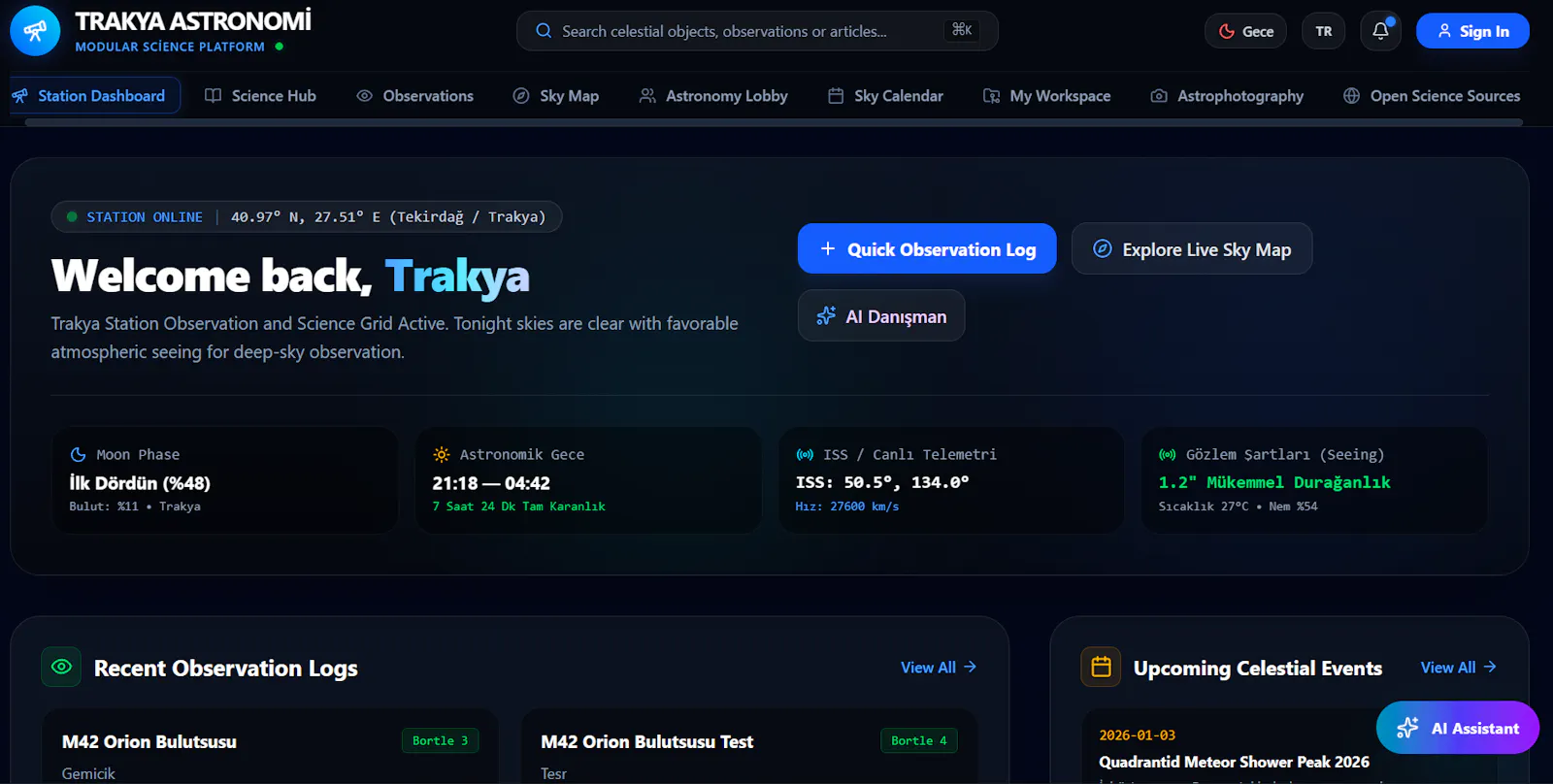The image size is (1553, 784).
Task: Click the Moon Phase crescent icon
Action: [79, 454]
